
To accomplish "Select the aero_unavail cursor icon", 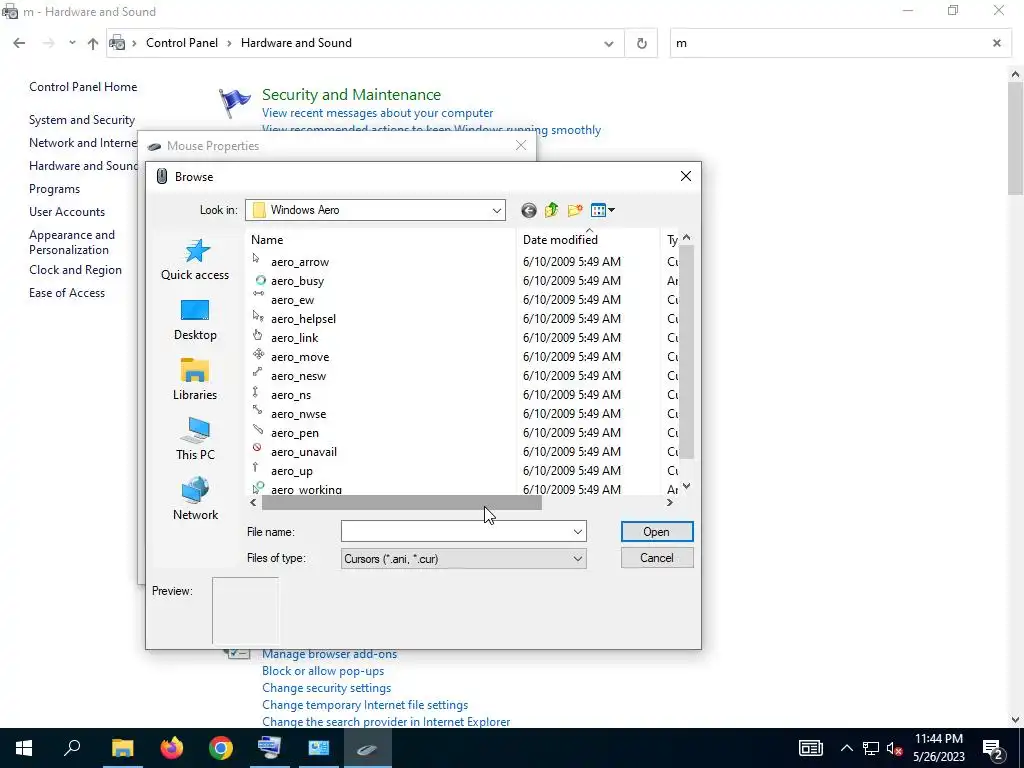I will coord(257,448).
